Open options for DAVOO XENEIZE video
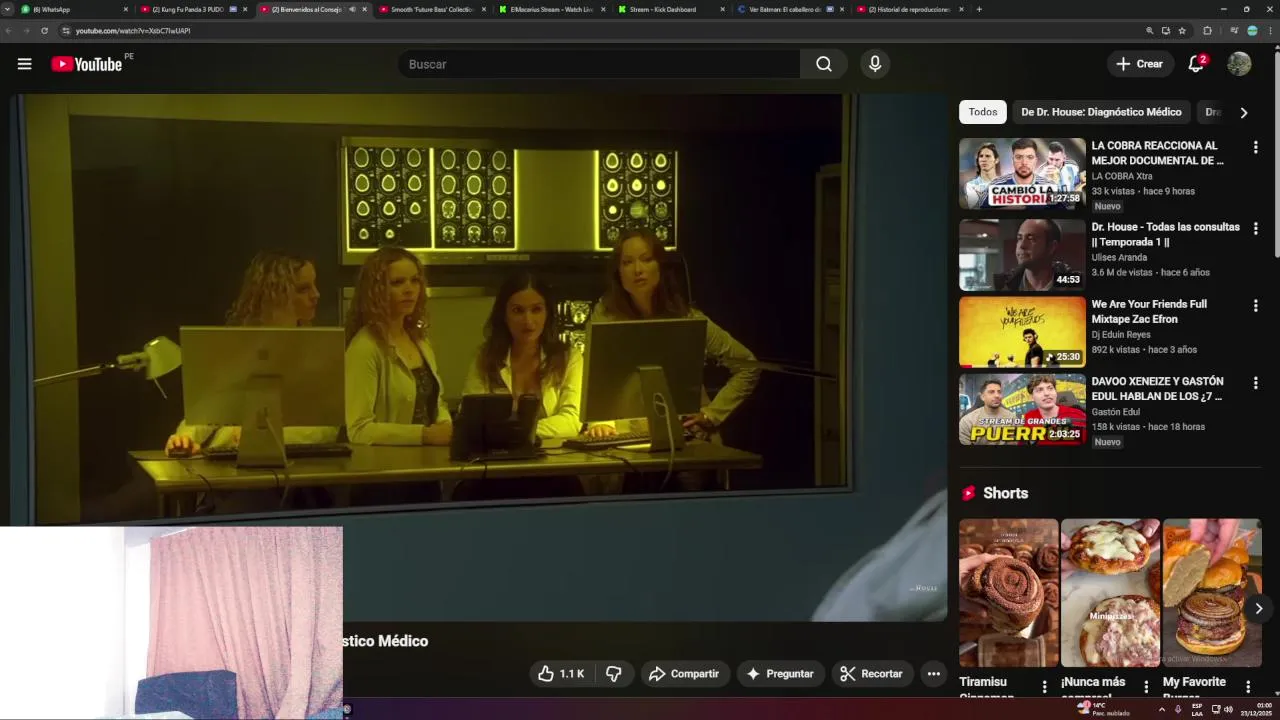This screenshot has width=1280, height=720. point(1255,383)
